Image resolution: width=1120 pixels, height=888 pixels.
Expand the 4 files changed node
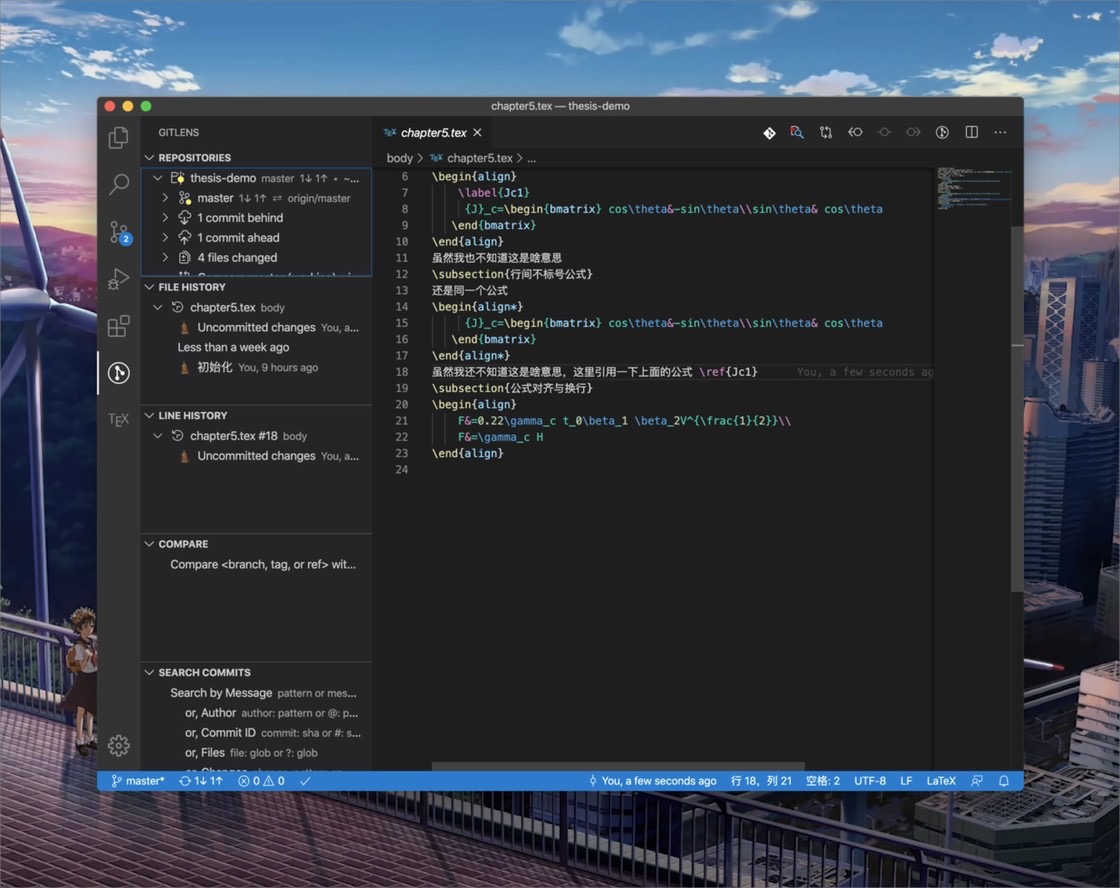pyautogui.click(x=165, y=258)
